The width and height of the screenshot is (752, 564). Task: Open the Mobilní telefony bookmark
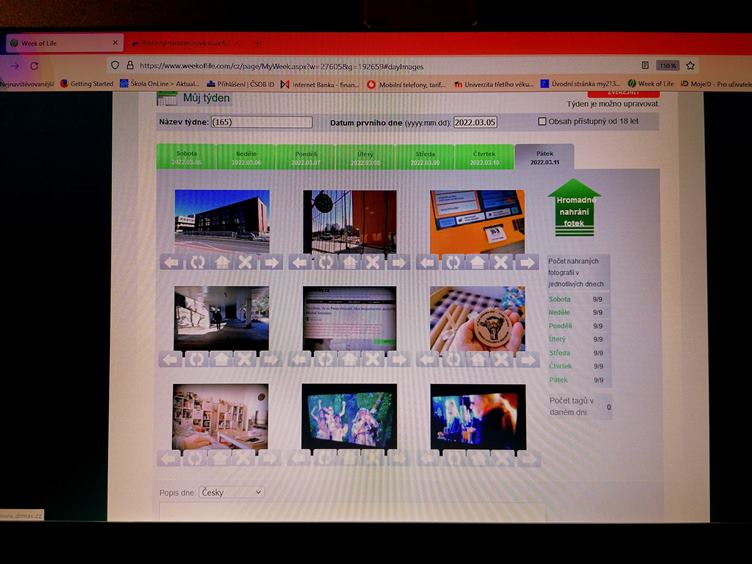coord(406,84)
